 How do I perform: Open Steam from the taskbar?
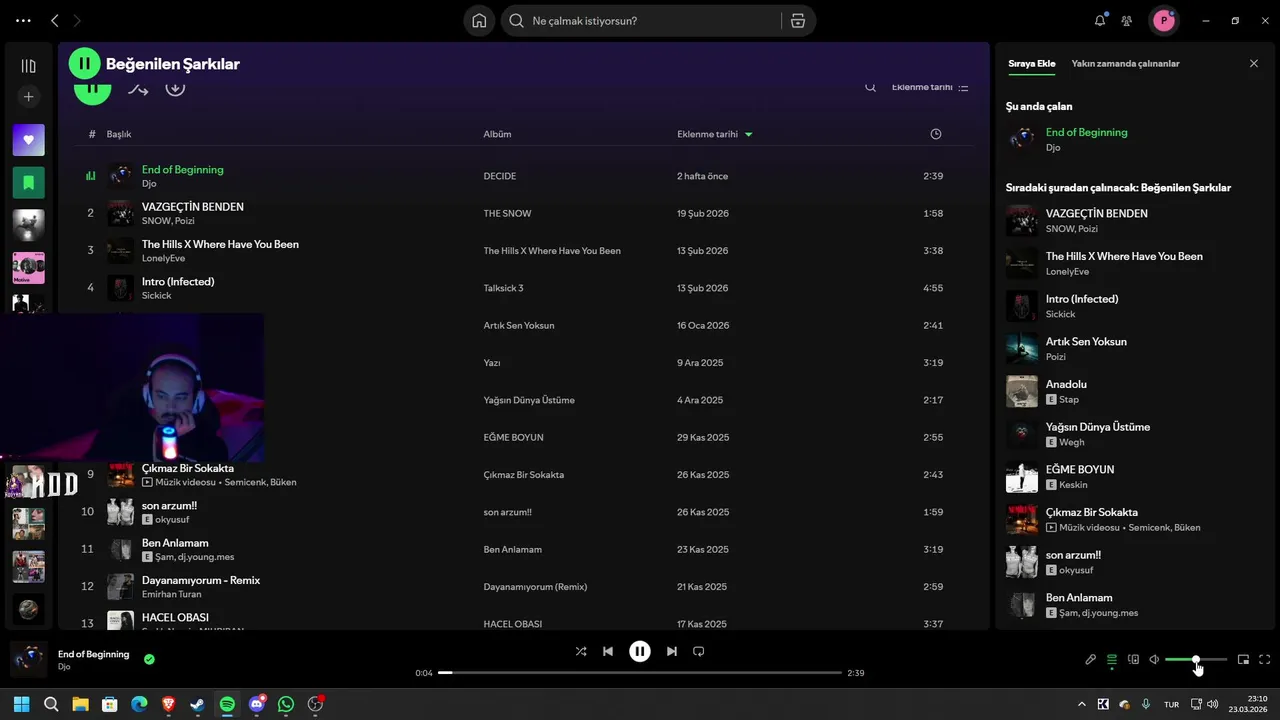coord(198,704)
